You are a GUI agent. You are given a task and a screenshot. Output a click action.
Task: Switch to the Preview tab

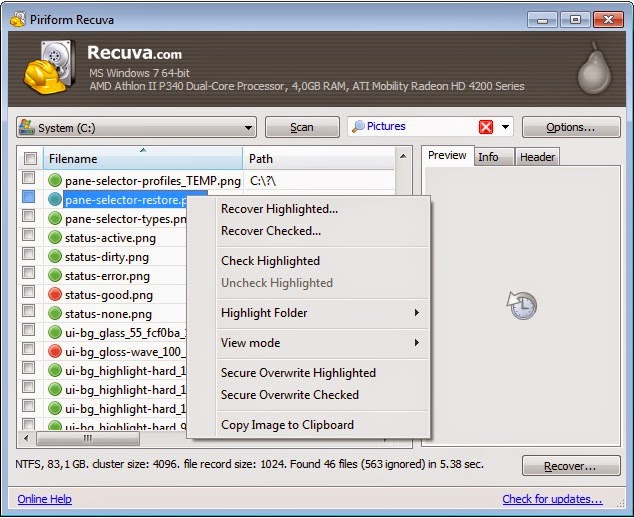click(x=447, y=156)
